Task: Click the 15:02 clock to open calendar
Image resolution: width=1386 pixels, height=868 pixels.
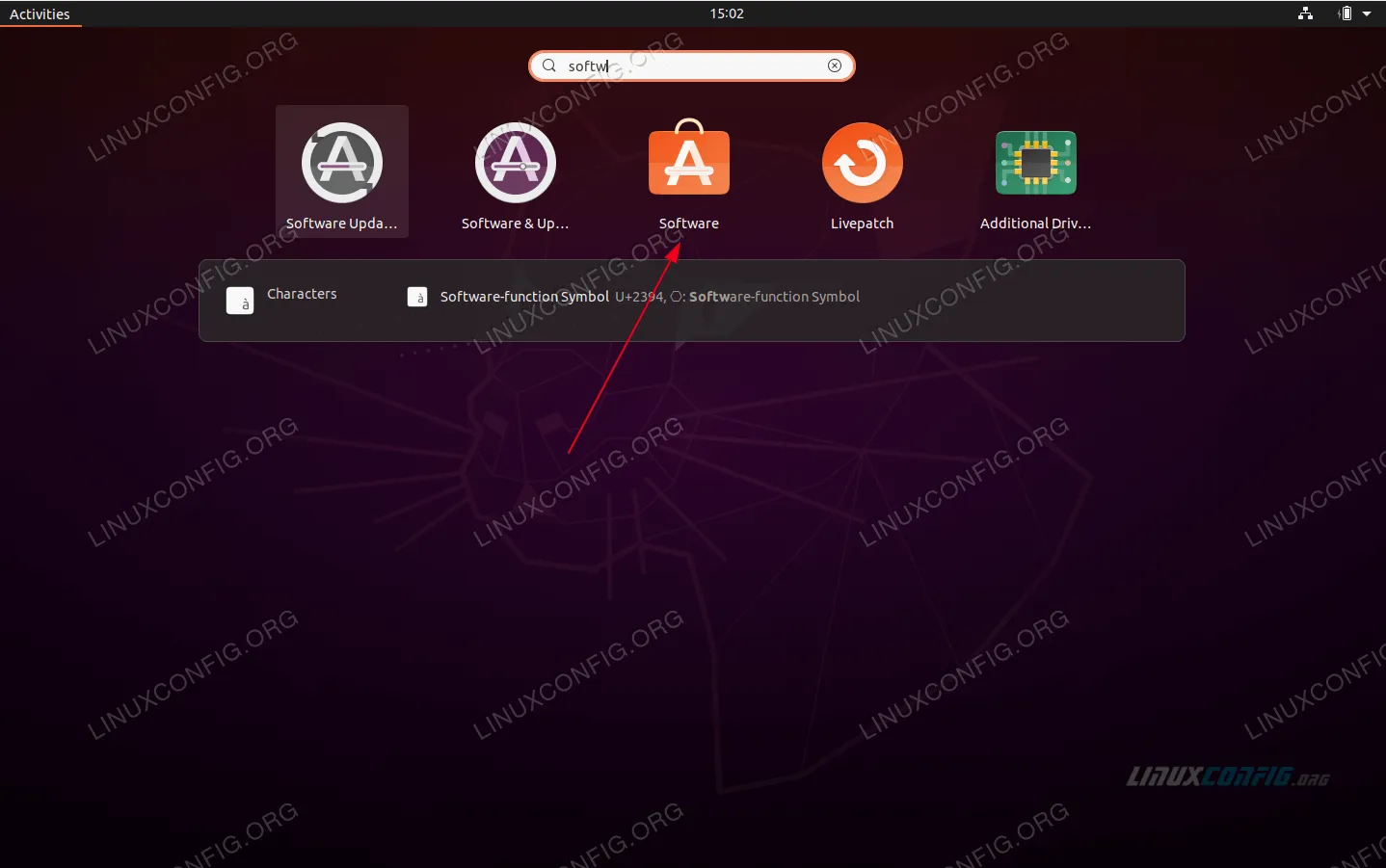Action: (726, 13)
